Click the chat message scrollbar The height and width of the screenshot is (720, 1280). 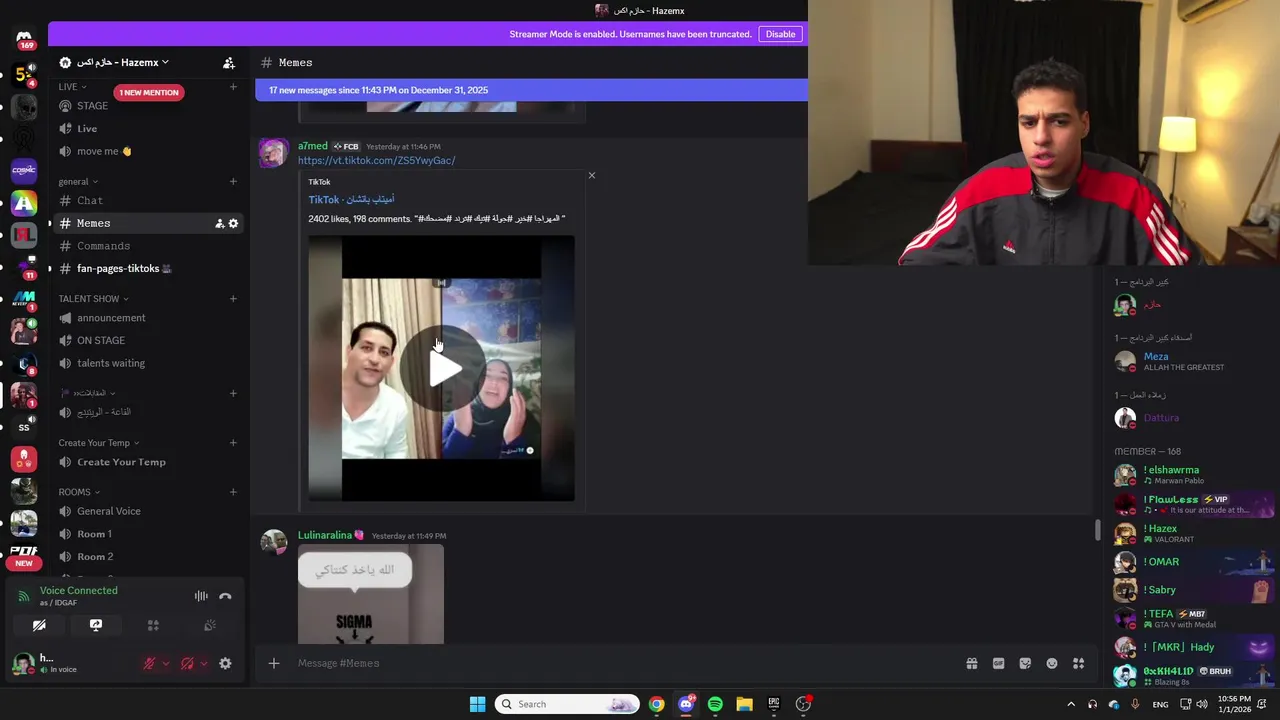coord(1097,529)
